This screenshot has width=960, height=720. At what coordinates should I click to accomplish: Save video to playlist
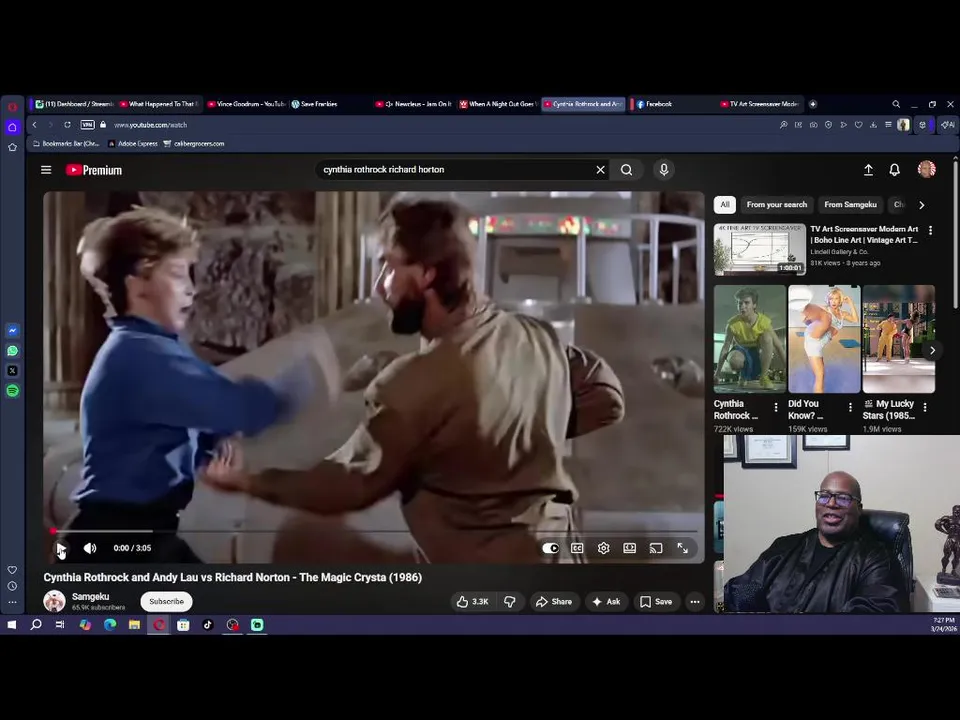(x=656, y=602)
